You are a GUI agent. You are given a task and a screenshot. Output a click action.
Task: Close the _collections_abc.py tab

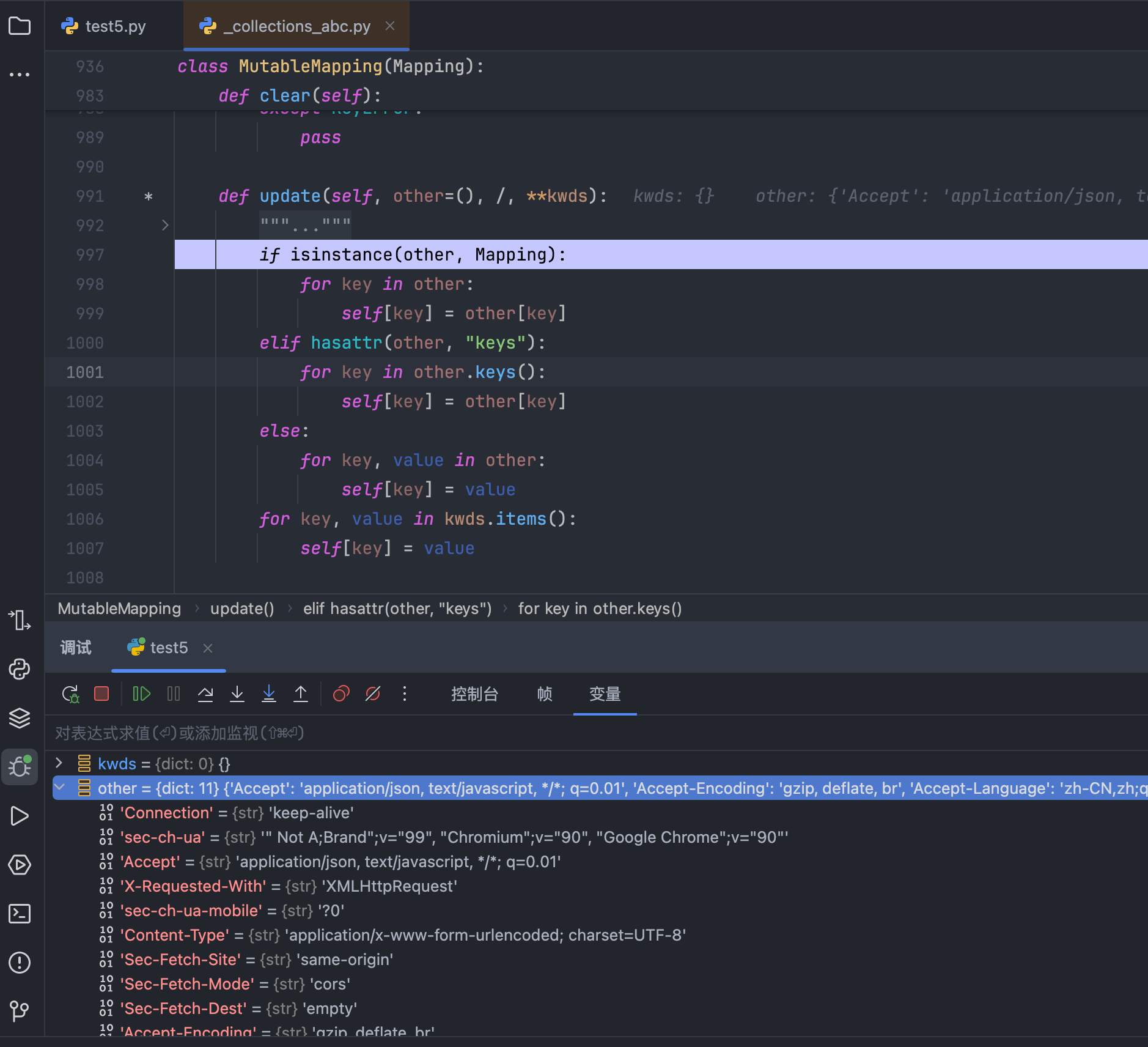point(390,26)
